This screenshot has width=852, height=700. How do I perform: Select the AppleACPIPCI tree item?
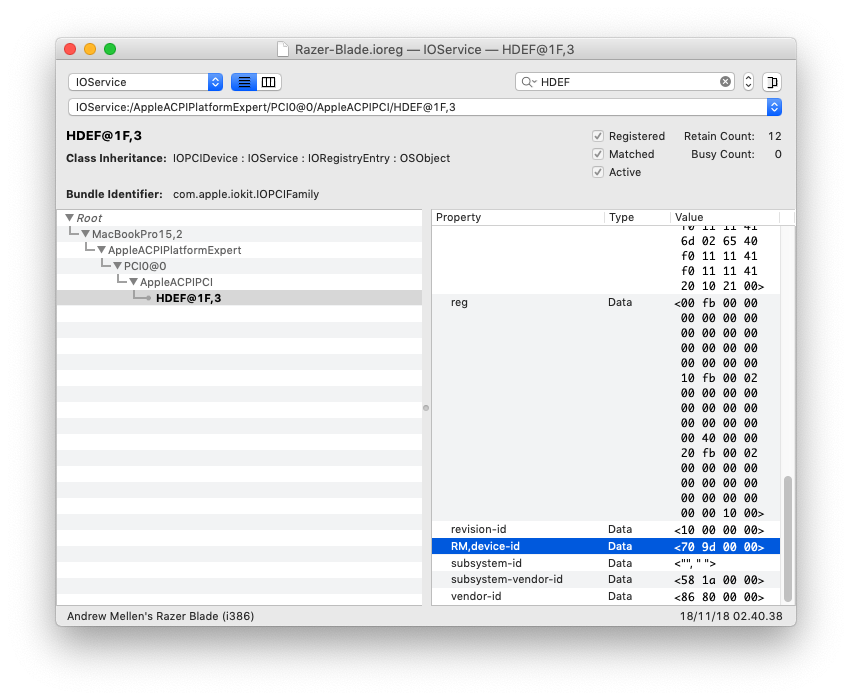pos(176,282)
